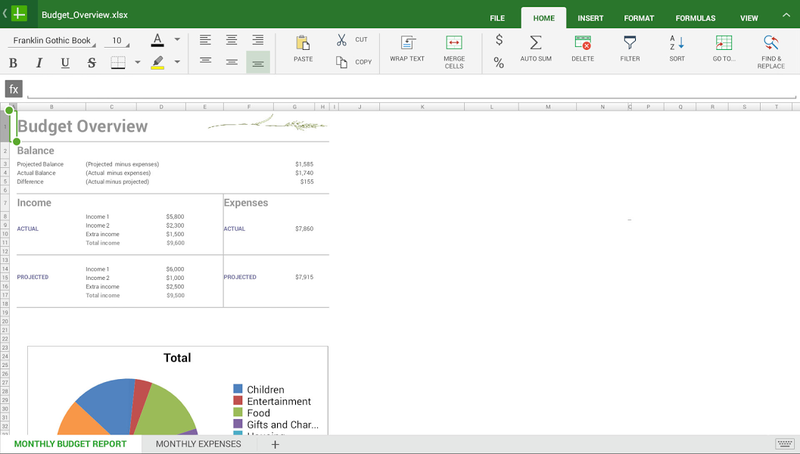Click the yellow highlight color marker
The width and height of the screenshot is (800, 454).
pos(157,63)
